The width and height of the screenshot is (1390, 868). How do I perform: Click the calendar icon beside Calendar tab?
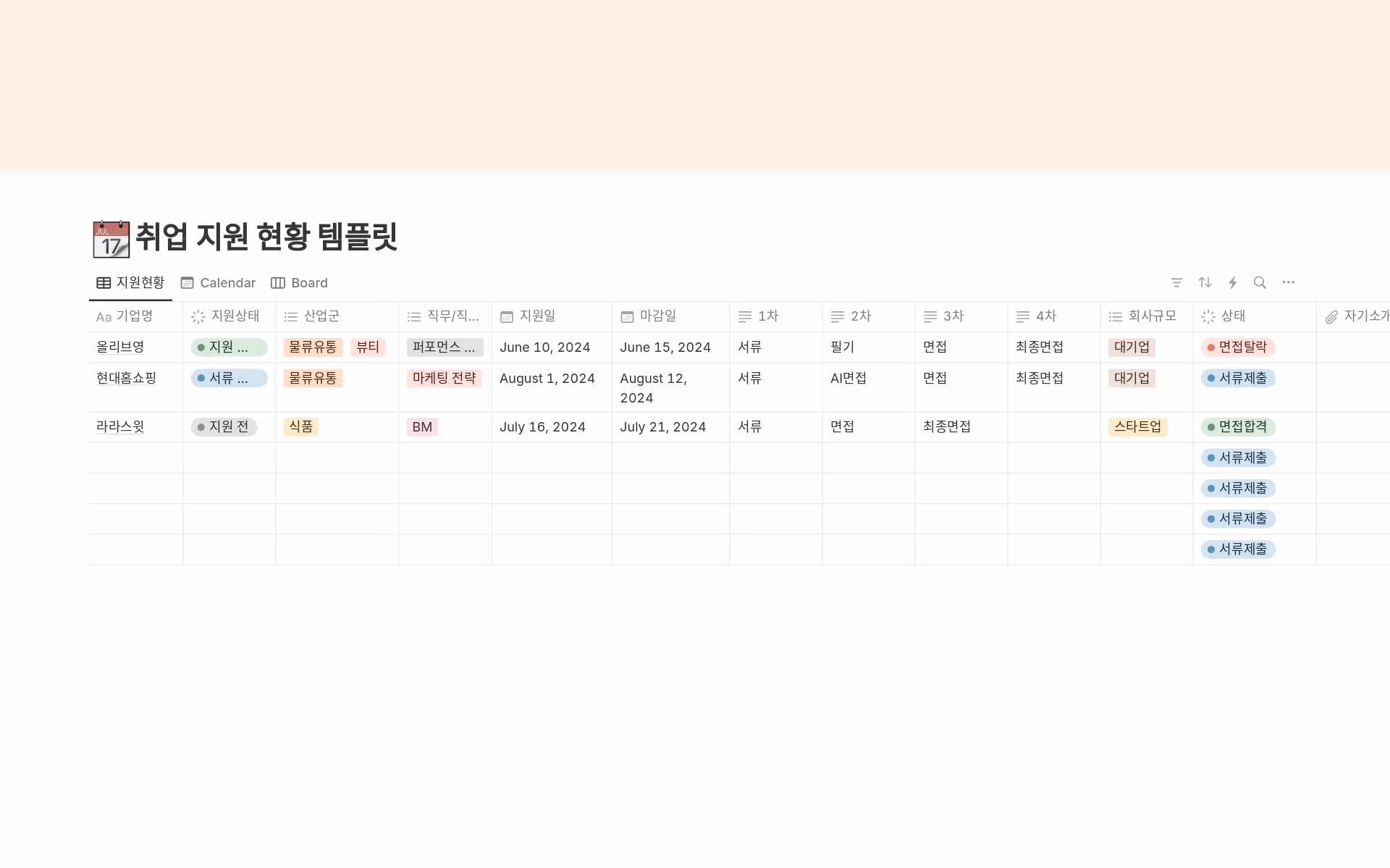pyautogui.click(x=187, y=283)
